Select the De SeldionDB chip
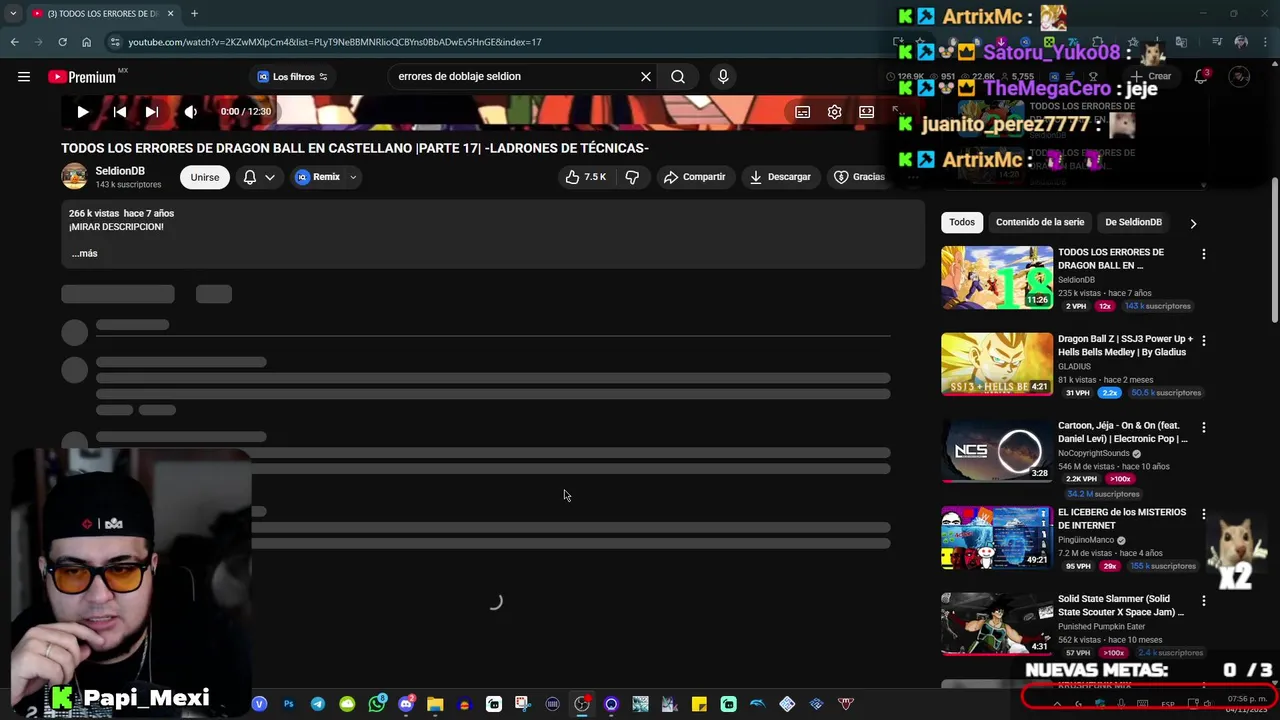Image resolution: width=1280 pixels, height=720 pixels. [1133, 222]
